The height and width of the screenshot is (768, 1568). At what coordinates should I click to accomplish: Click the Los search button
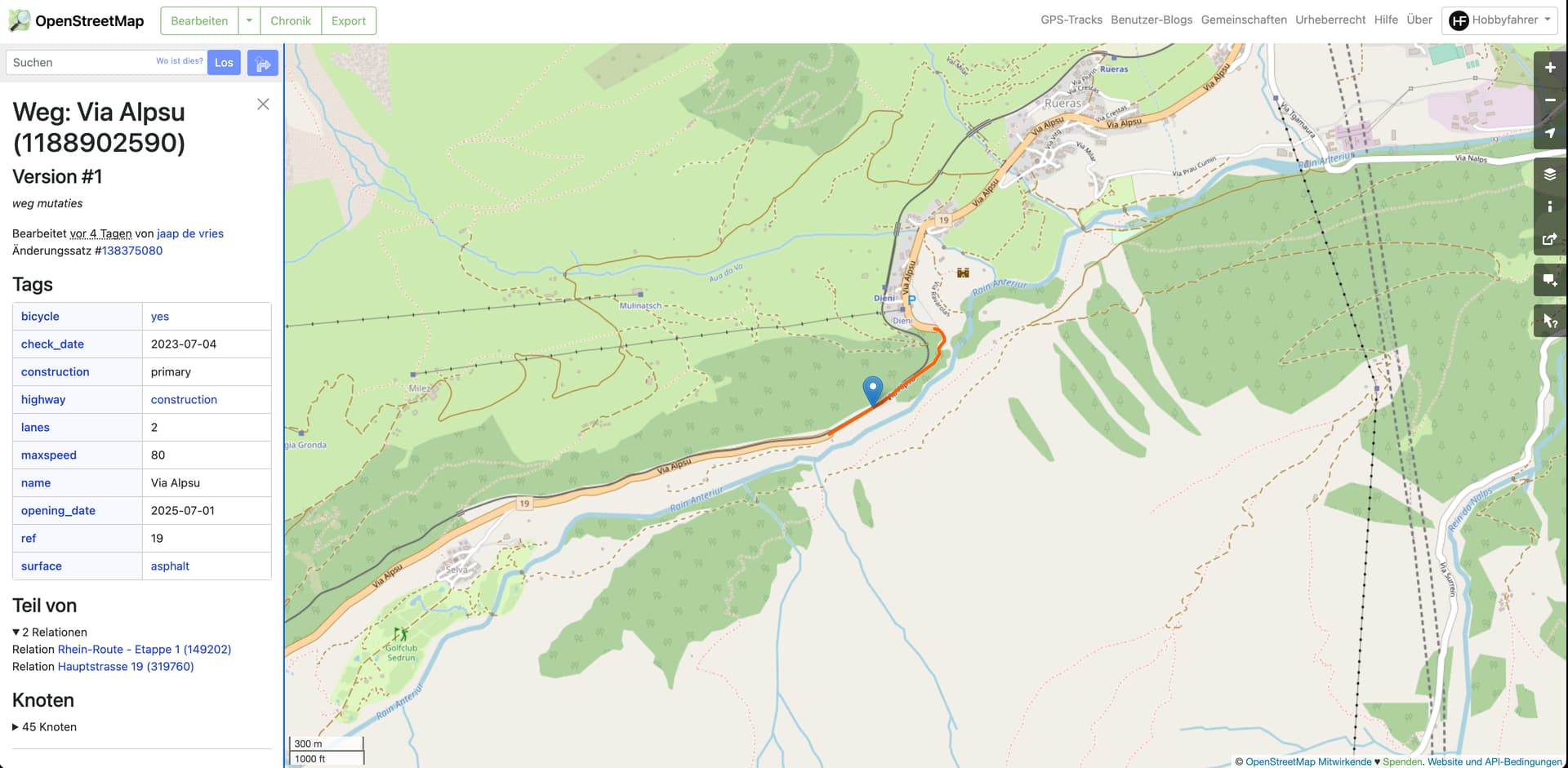pyautogui.click(x=224, y=63)
